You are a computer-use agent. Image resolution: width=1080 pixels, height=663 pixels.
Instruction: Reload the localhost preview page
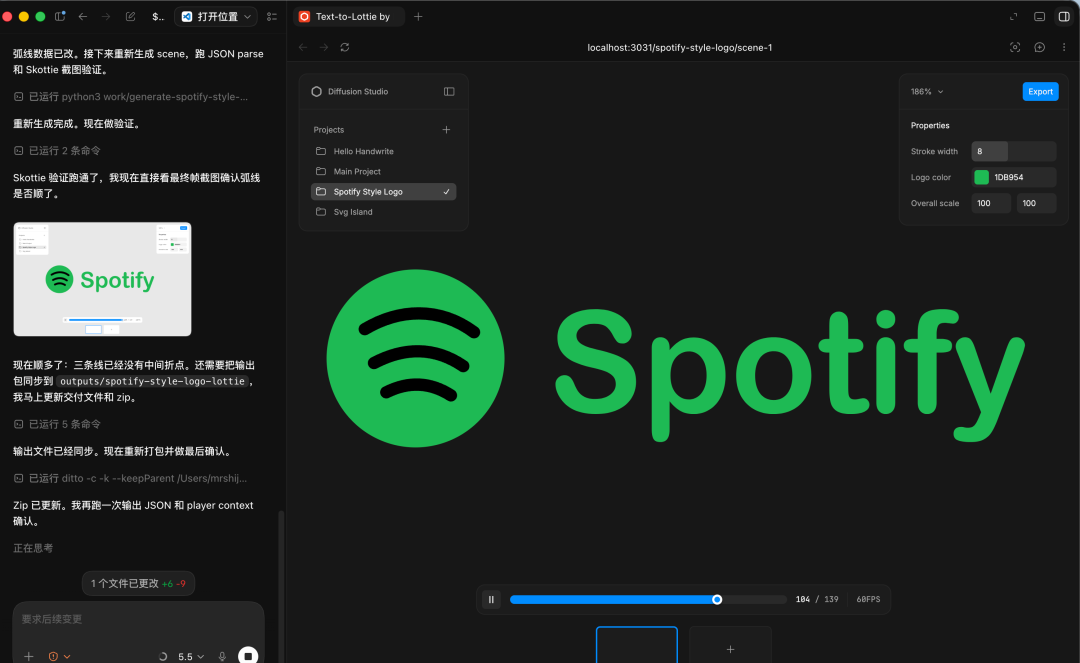click(345, 48)
